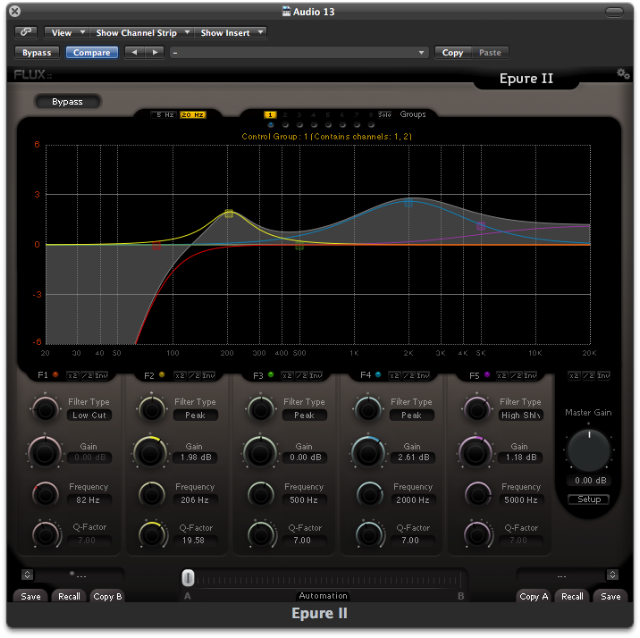Click the host Bypass button
640x638 pixels.
(x=37, y=53)
